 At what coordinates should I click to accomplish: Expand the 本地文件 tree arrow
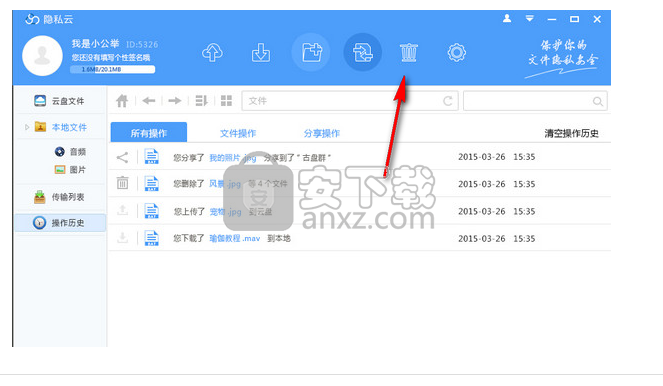point(27,127)
